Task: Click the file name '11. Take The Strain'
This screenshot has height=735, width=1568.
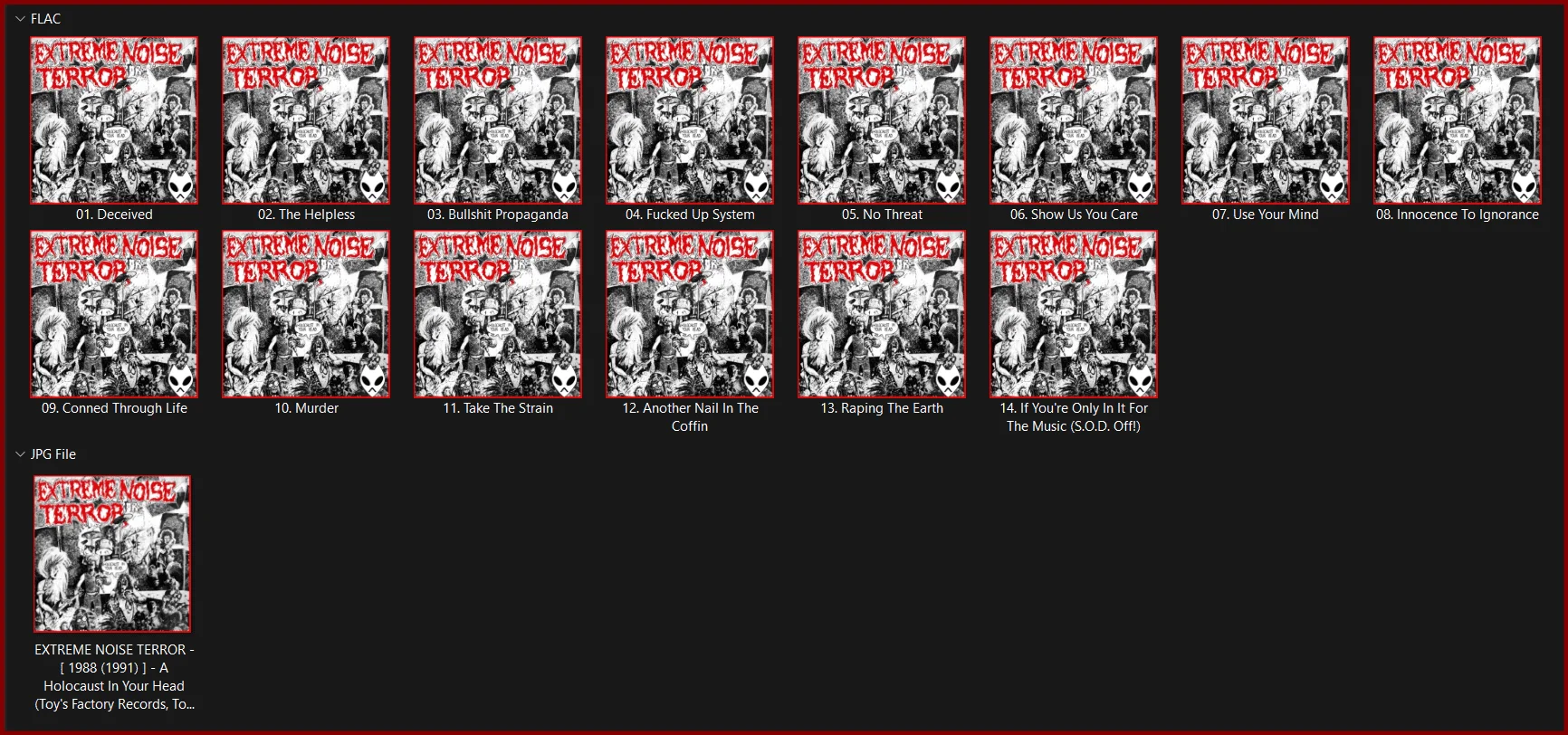Action: [498, 408]
